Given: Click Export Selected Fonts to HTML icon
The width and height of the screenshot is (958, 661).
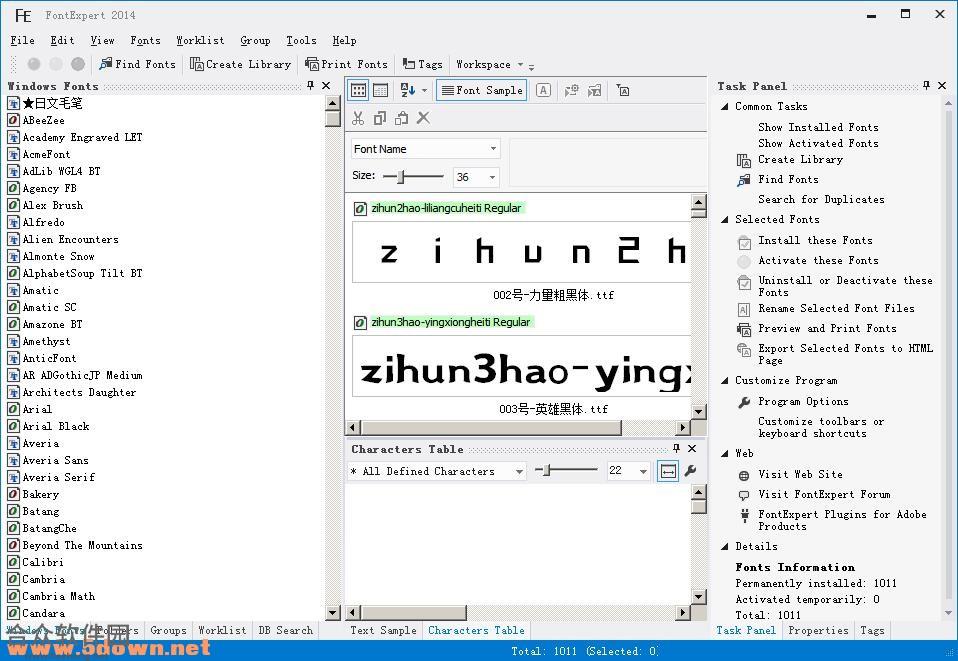Looking at the screenshot, I should tap(744, 350).
